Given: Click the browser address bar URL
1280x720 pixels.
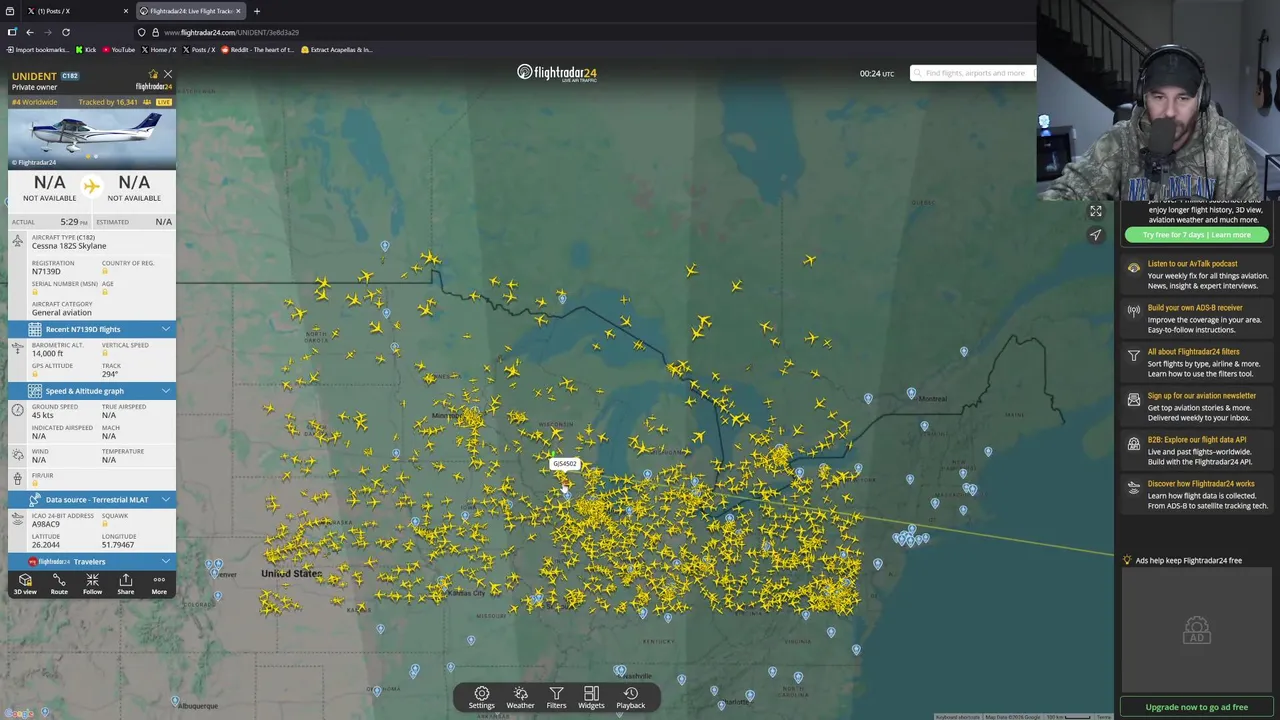Looking at the screenshot, I should click(x=231, y=32).
